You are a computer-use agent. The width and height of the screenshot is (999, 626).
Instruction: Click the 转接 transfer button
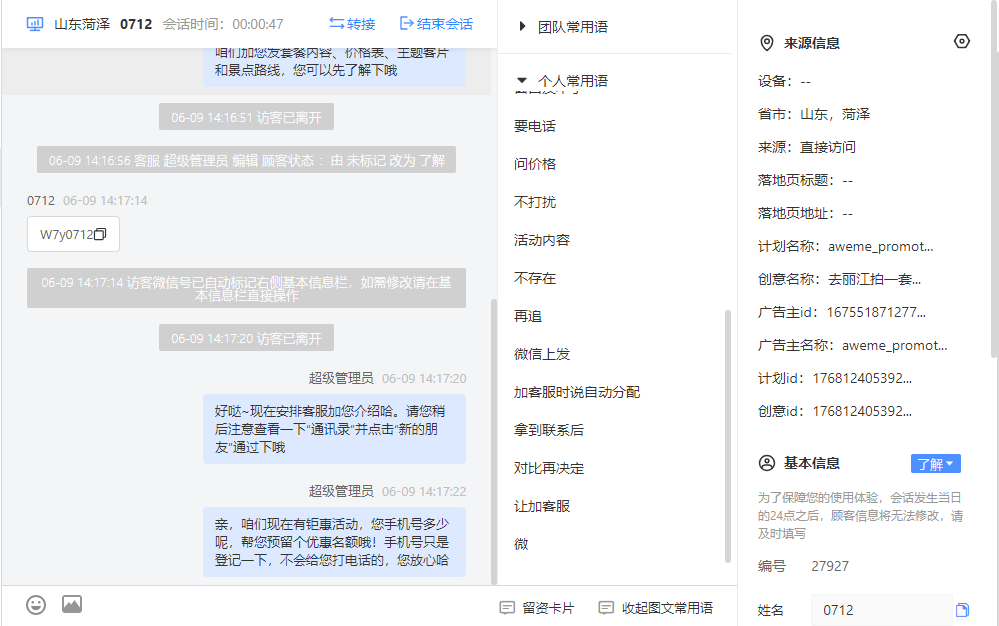tap(352, 24)
